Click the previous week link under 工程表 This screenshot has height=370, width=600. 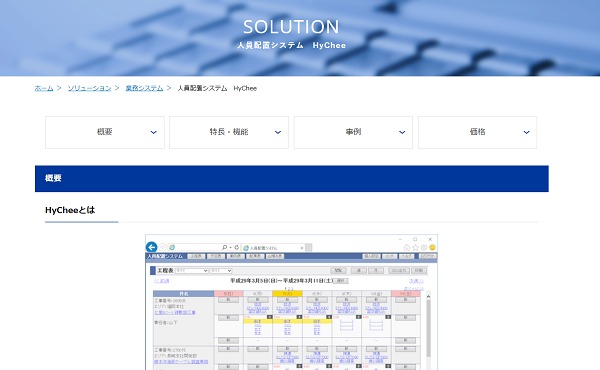pos(161,281)
